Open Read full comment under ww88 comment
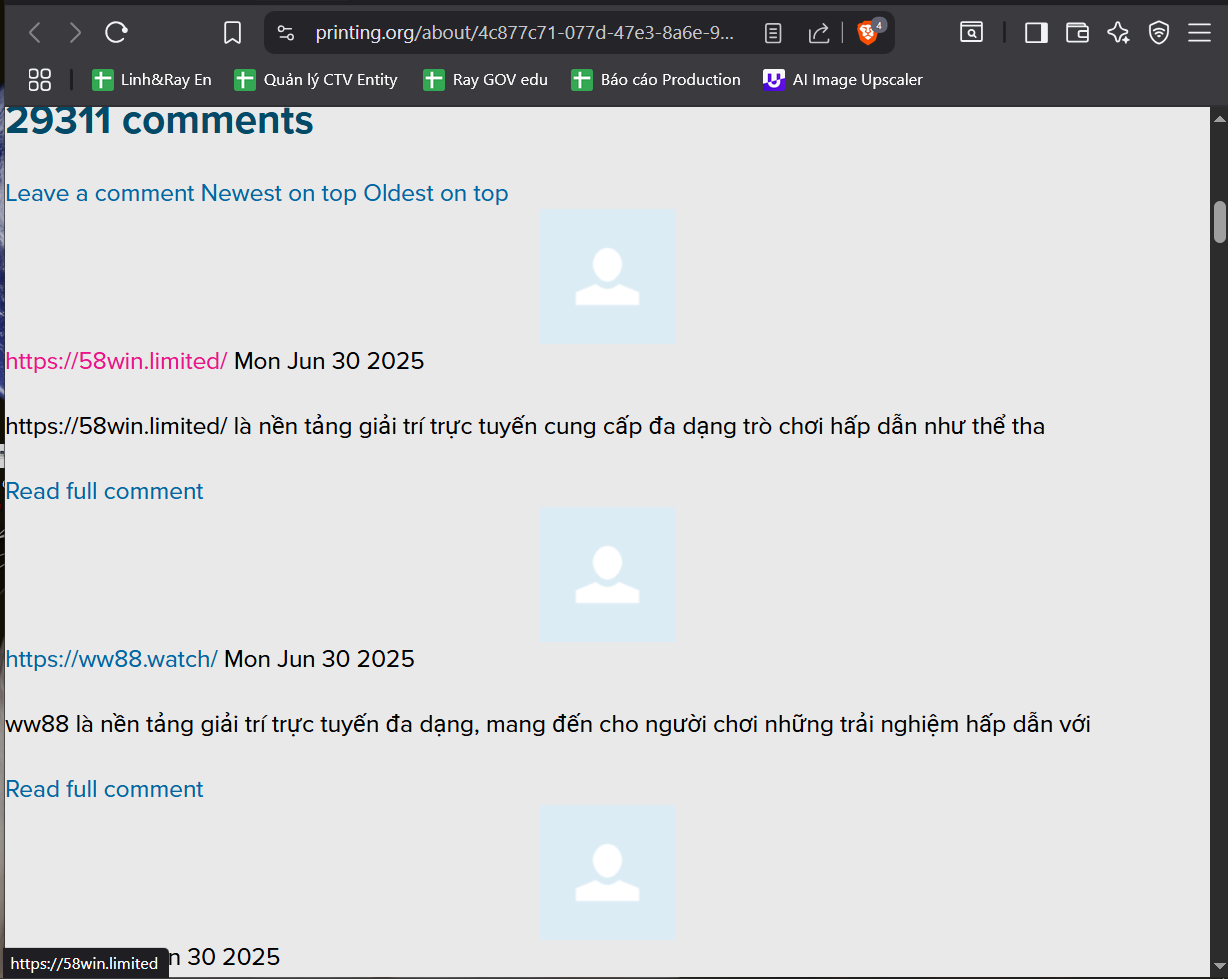This screenshot has width=1228, height=979. [x=105, y=789]
